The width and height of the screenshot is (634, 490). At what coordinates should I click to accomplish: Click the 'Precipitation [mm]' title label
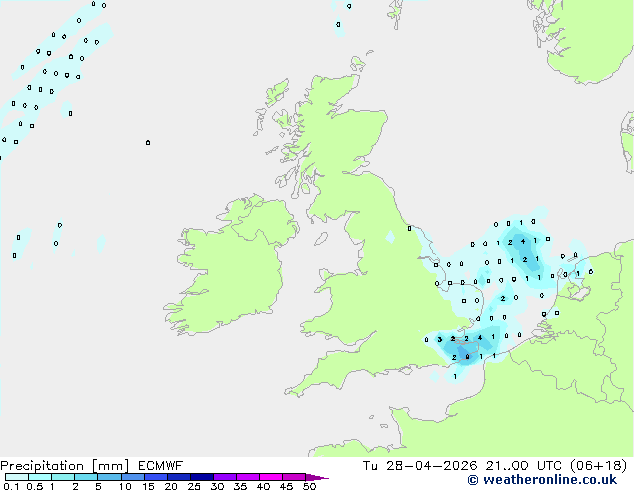(x=65, y=466)
